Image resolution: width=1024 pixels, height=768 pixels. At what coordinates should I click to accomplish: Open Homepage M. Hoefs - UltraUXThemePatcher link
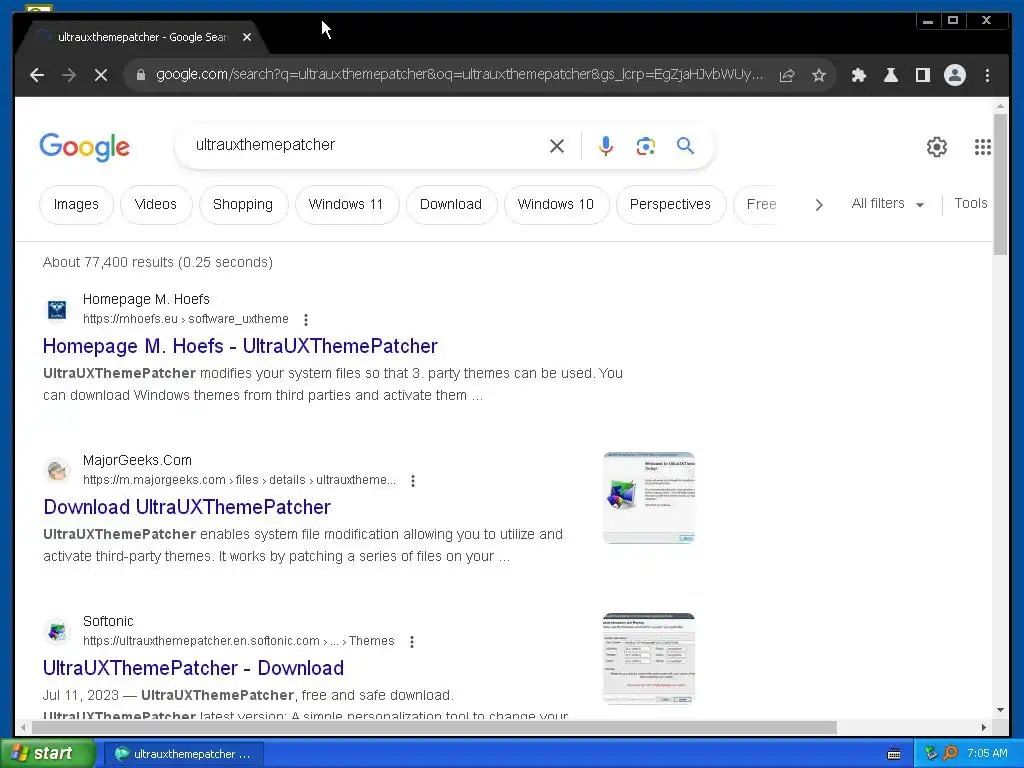(x=240, y=346)
